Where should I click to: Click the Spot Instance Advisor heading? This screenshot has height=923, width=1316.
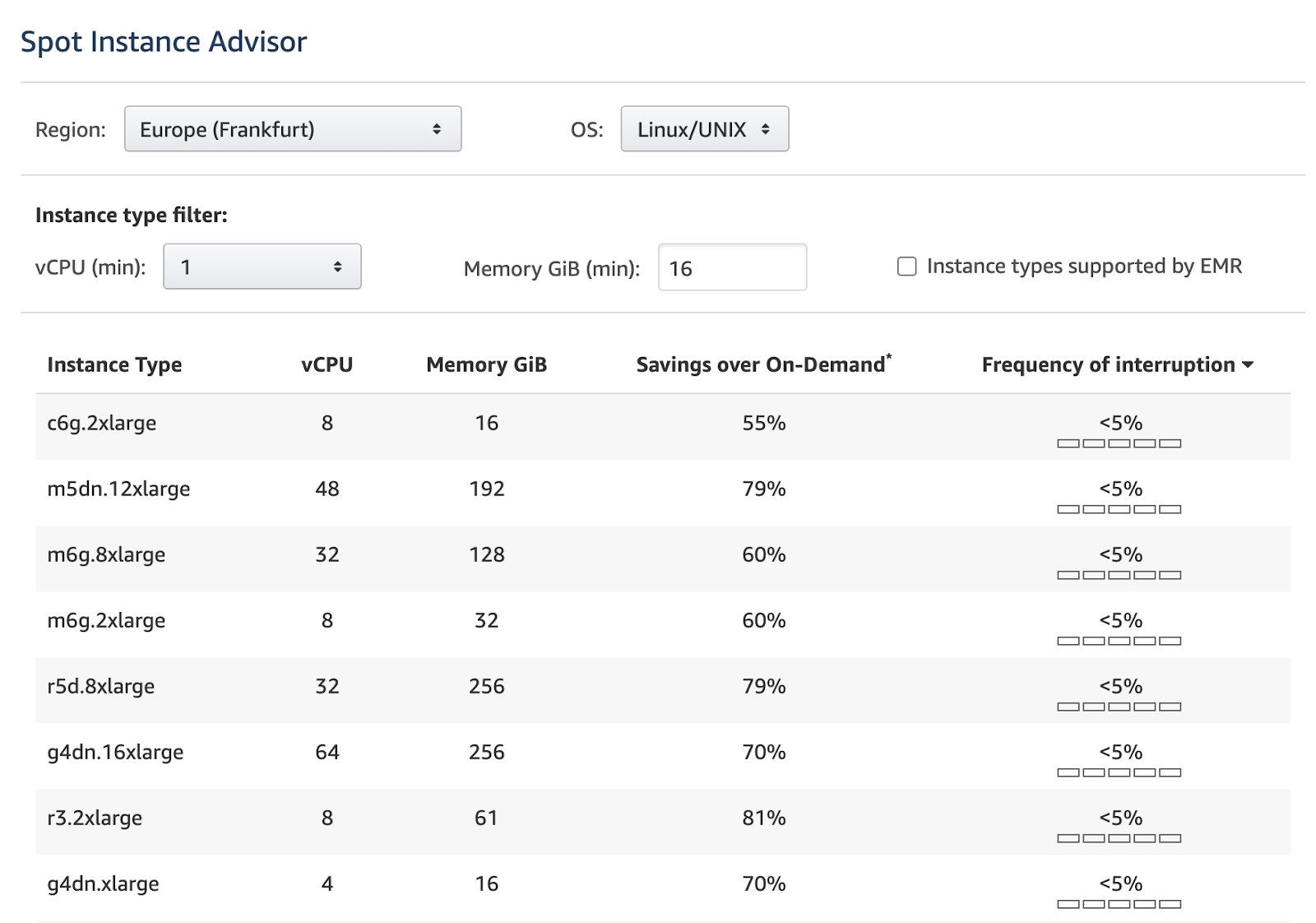(164, 42)
